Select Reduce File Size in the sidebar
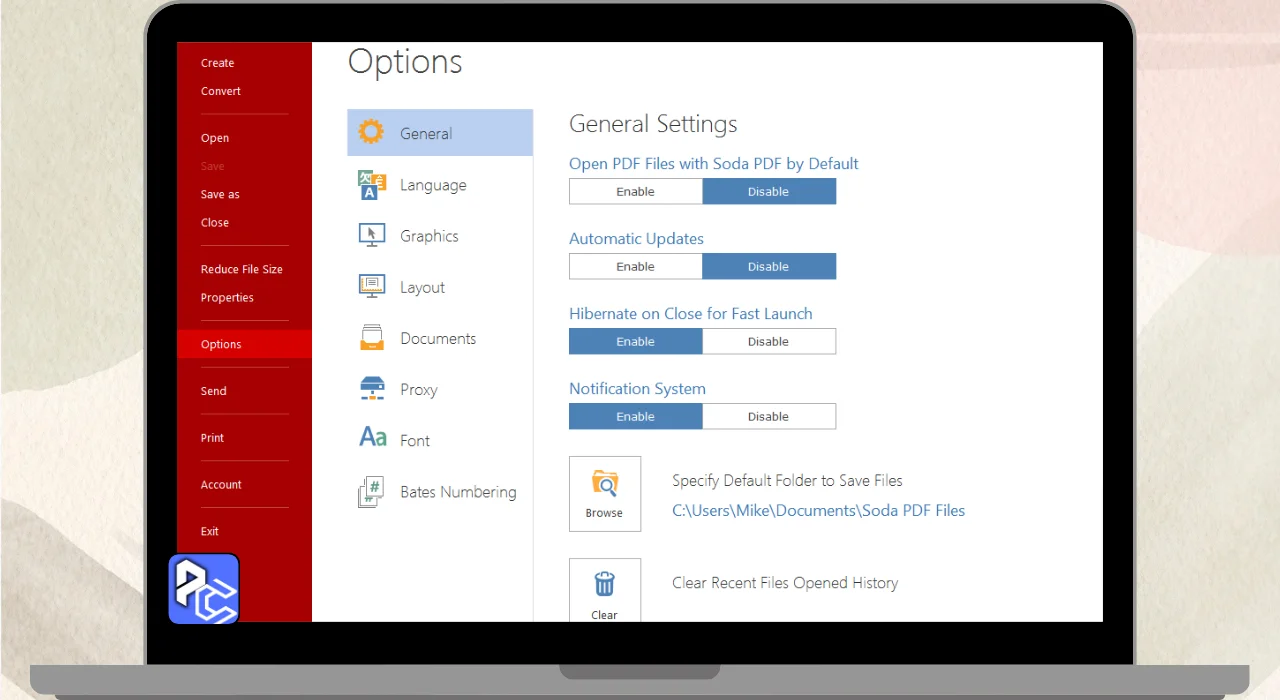This screenshot has height=700, width=1280. (241, 269)
